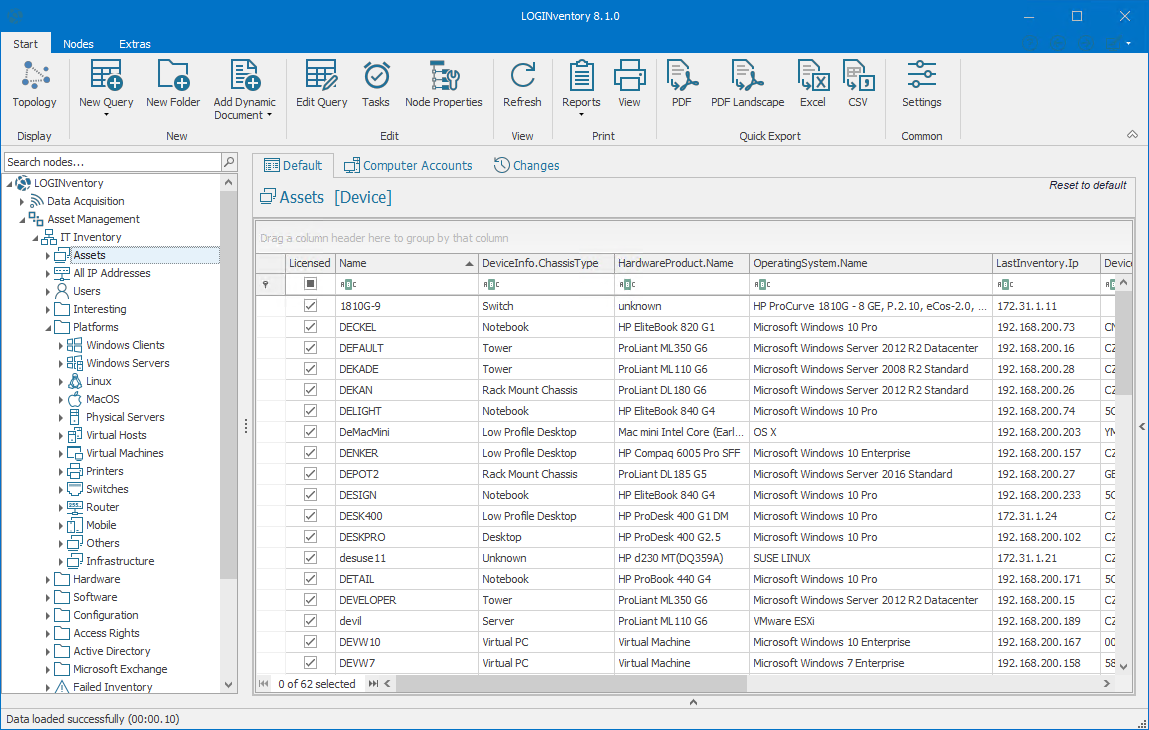The height and width of the screenshot is (730, 1149).
Task: Collapse the IT Inventory node
Action: point(34,237)
